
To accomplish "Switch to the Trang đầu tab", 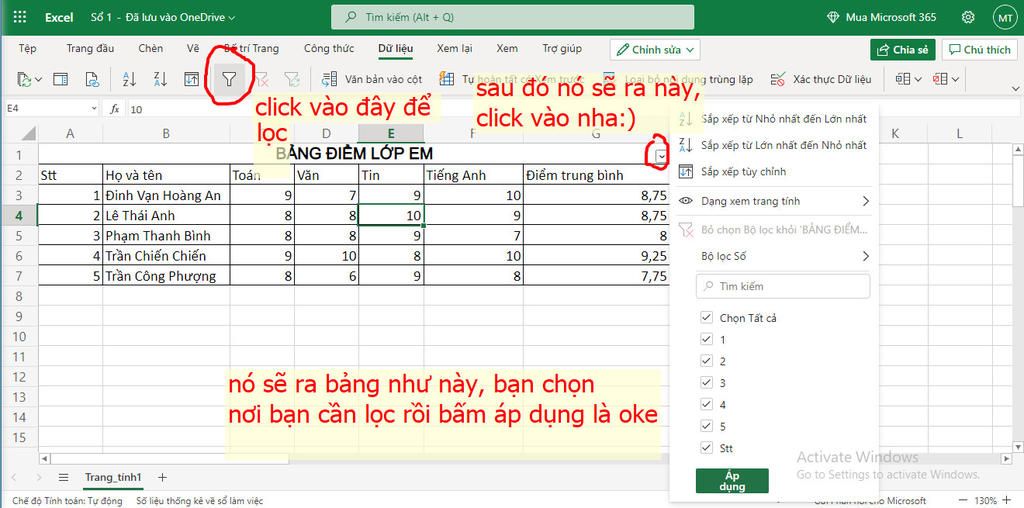I will tap(90, 48).
